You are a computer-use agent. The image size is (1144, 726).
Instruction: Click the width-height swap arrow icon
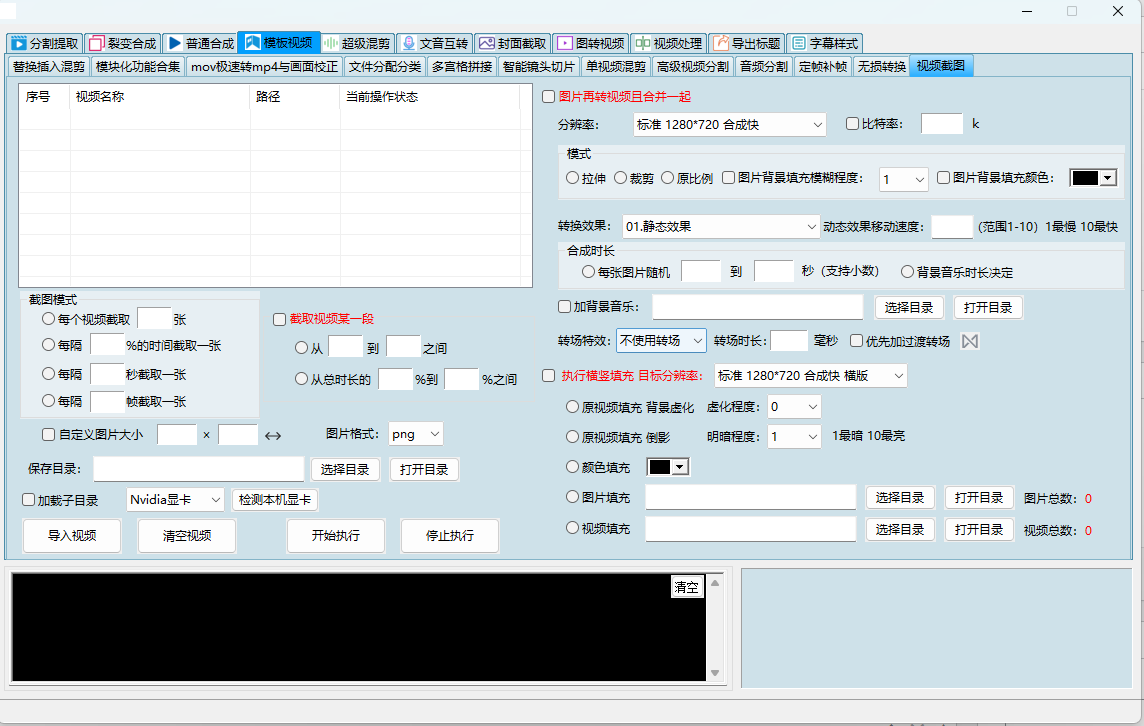click(x=273, y=435)
